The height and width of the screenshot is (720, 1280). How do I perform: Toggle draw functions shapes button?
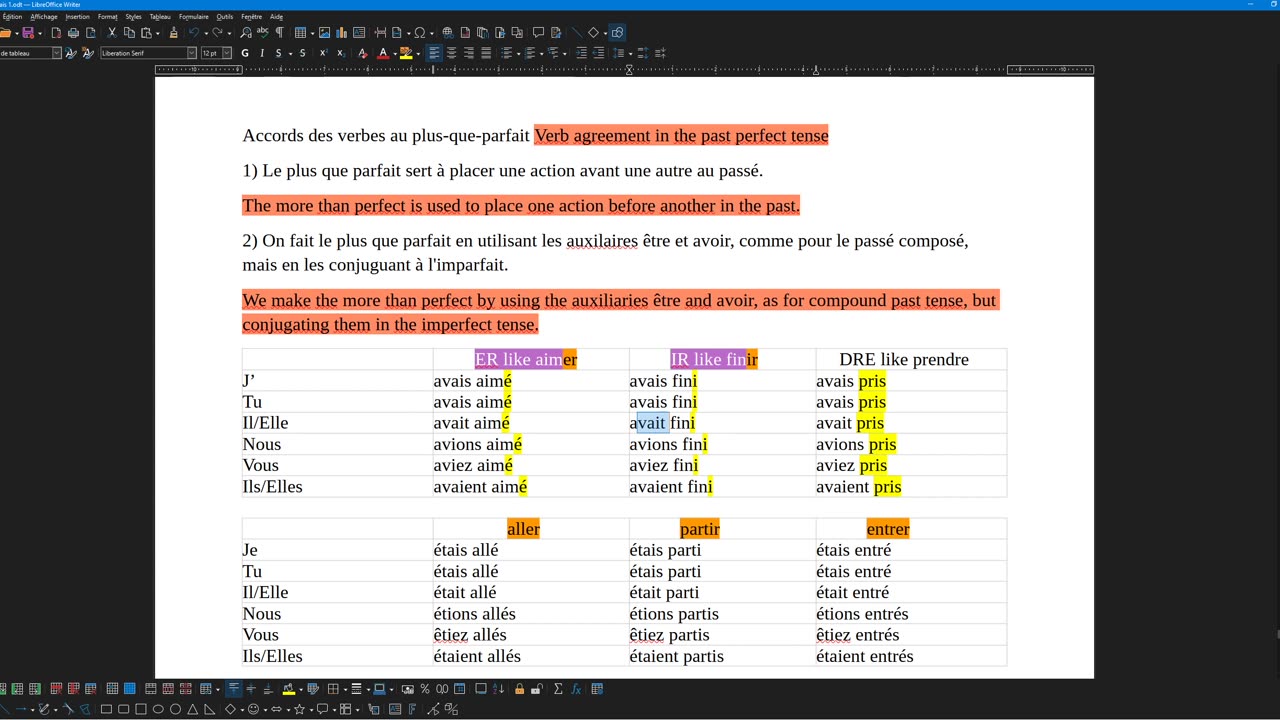point(617,33)
